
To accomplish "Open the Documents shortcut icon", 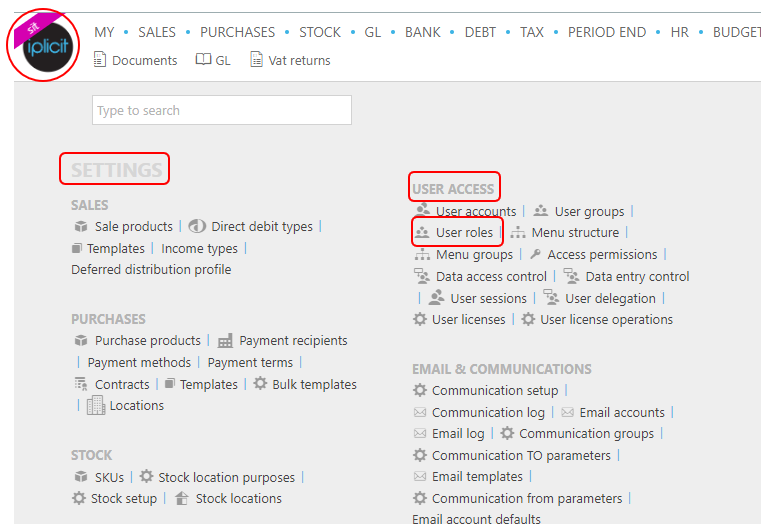I will point(100,60).
